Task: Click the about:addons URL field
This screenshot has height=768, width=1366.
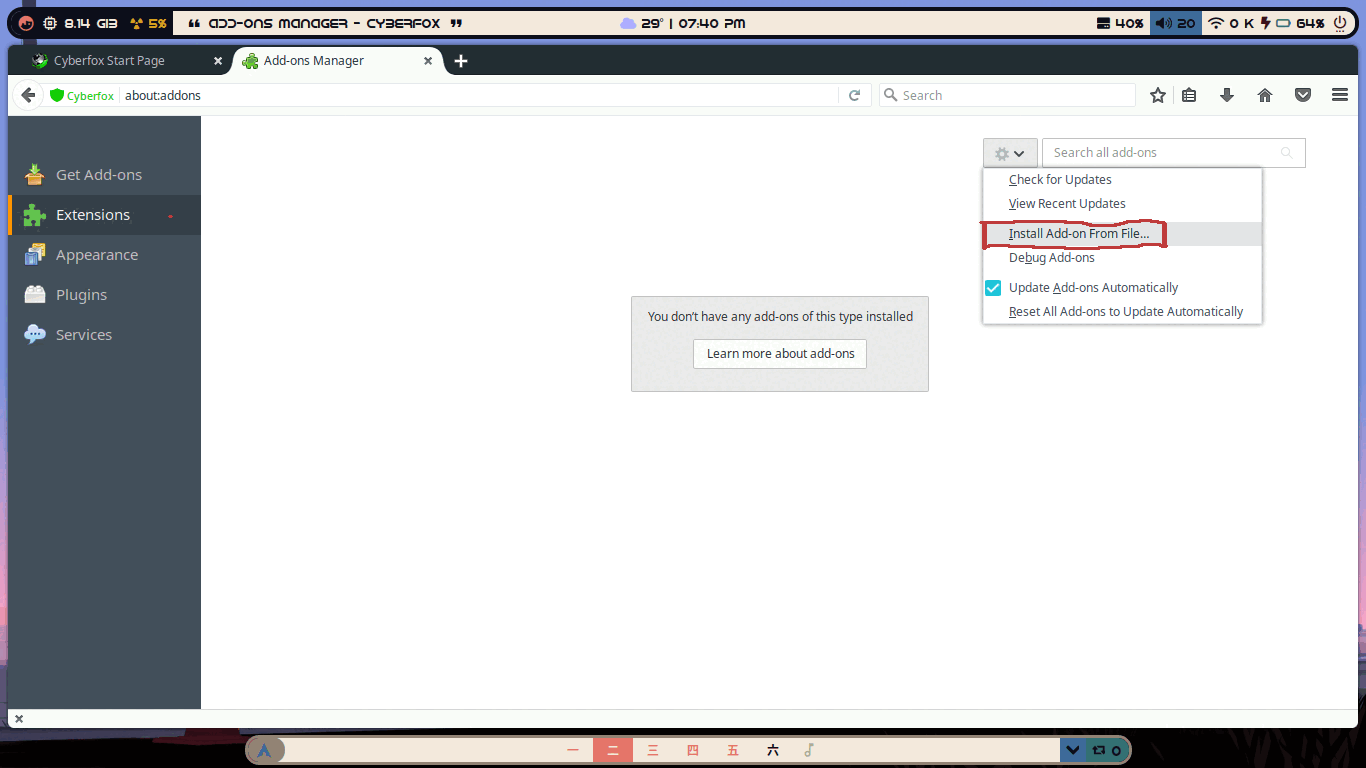Action: [x=478, y=95]
